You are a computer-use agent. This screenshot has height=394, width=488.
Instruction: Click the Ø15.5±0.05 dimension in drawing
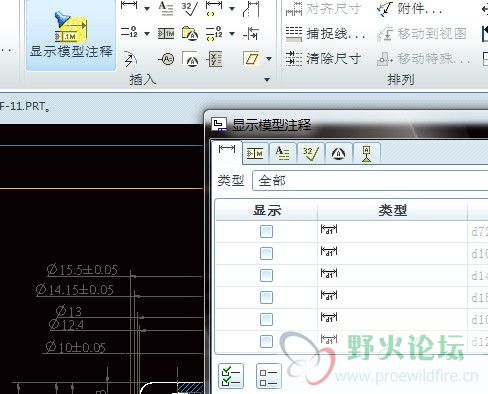(x=82, y=270)
